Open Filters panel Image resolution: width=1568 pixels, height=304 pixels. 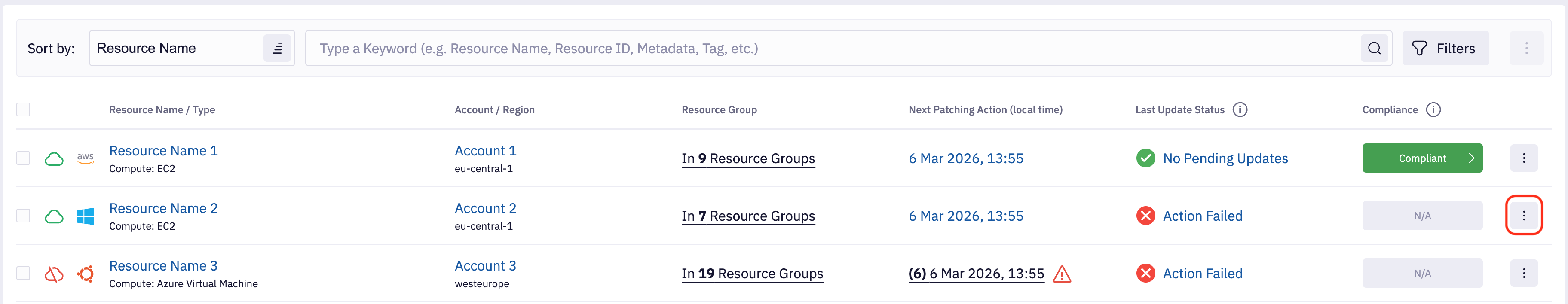point(1445,48)
